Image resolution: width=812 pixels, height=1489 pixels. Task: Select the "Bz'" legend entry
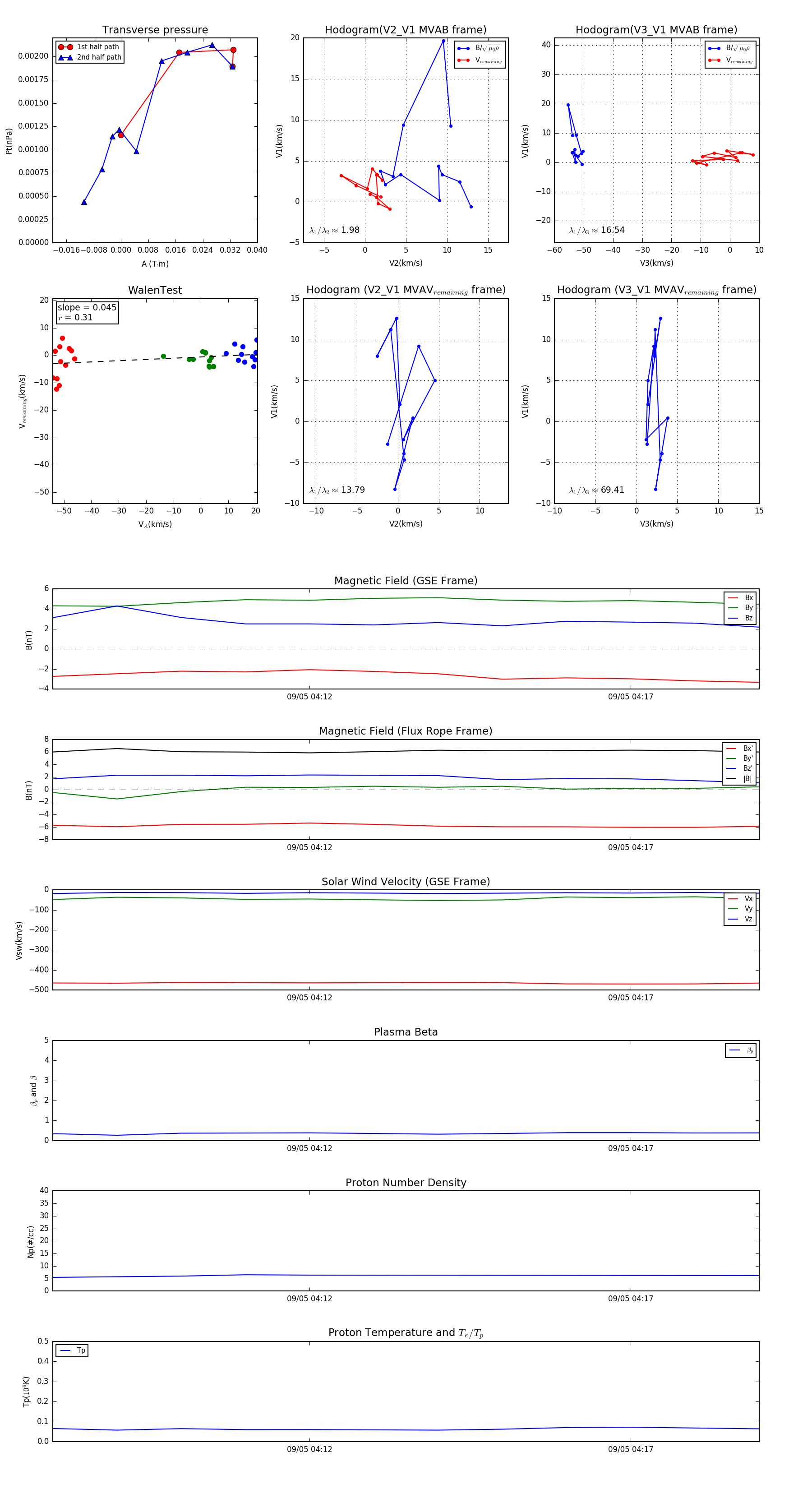(x=739, y=769)
